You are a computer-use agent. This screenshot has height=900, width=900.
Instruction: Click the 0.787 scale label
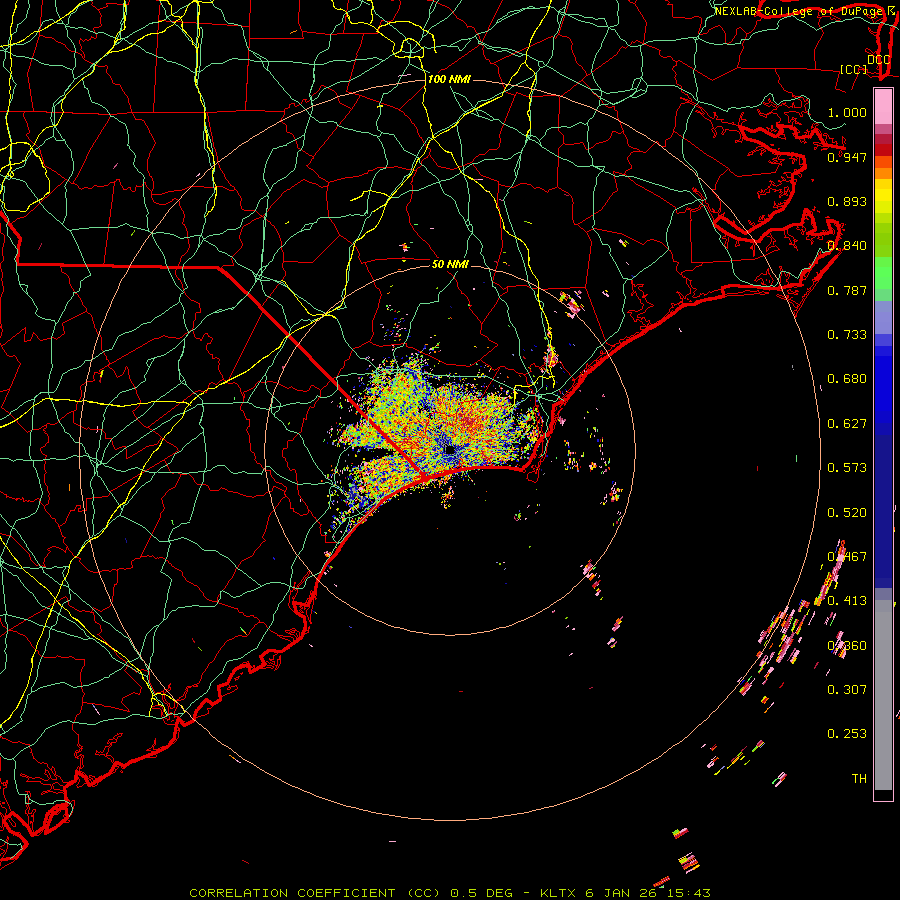pyautogui.click(x=847, y=290)
